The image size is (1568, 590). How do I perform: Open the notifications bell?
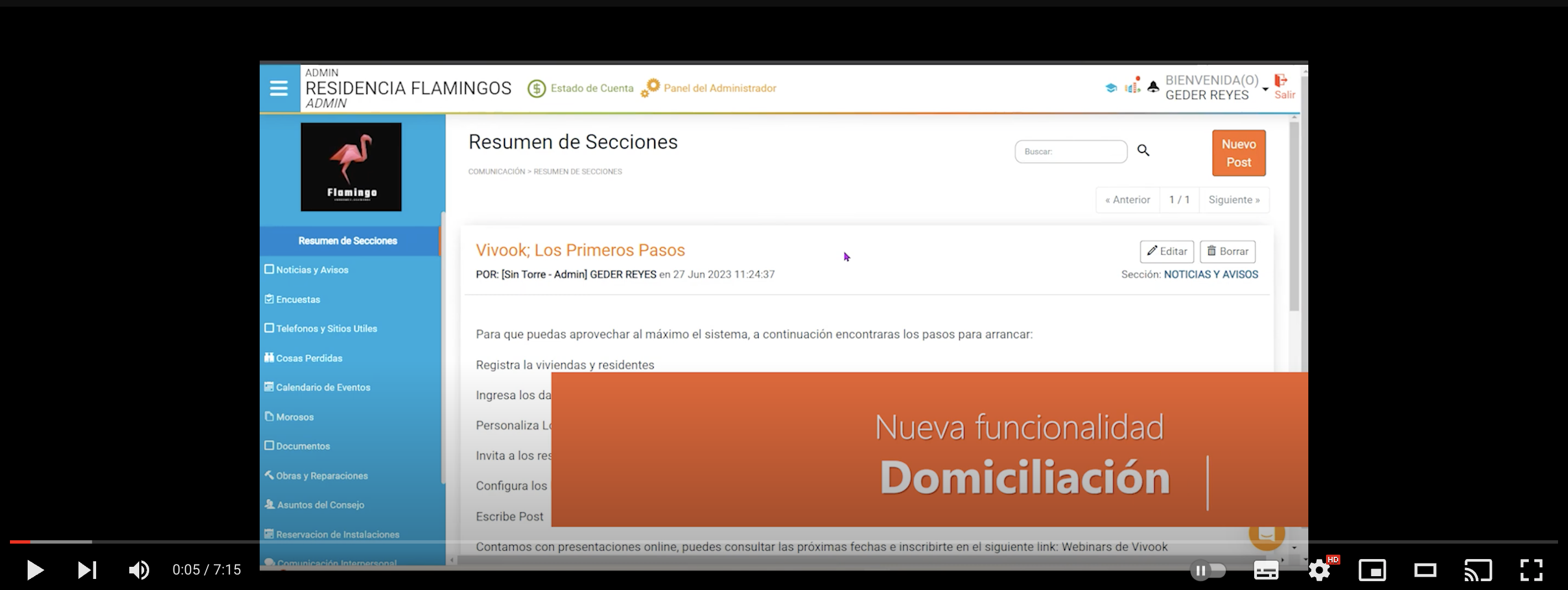click(1153, 87)
